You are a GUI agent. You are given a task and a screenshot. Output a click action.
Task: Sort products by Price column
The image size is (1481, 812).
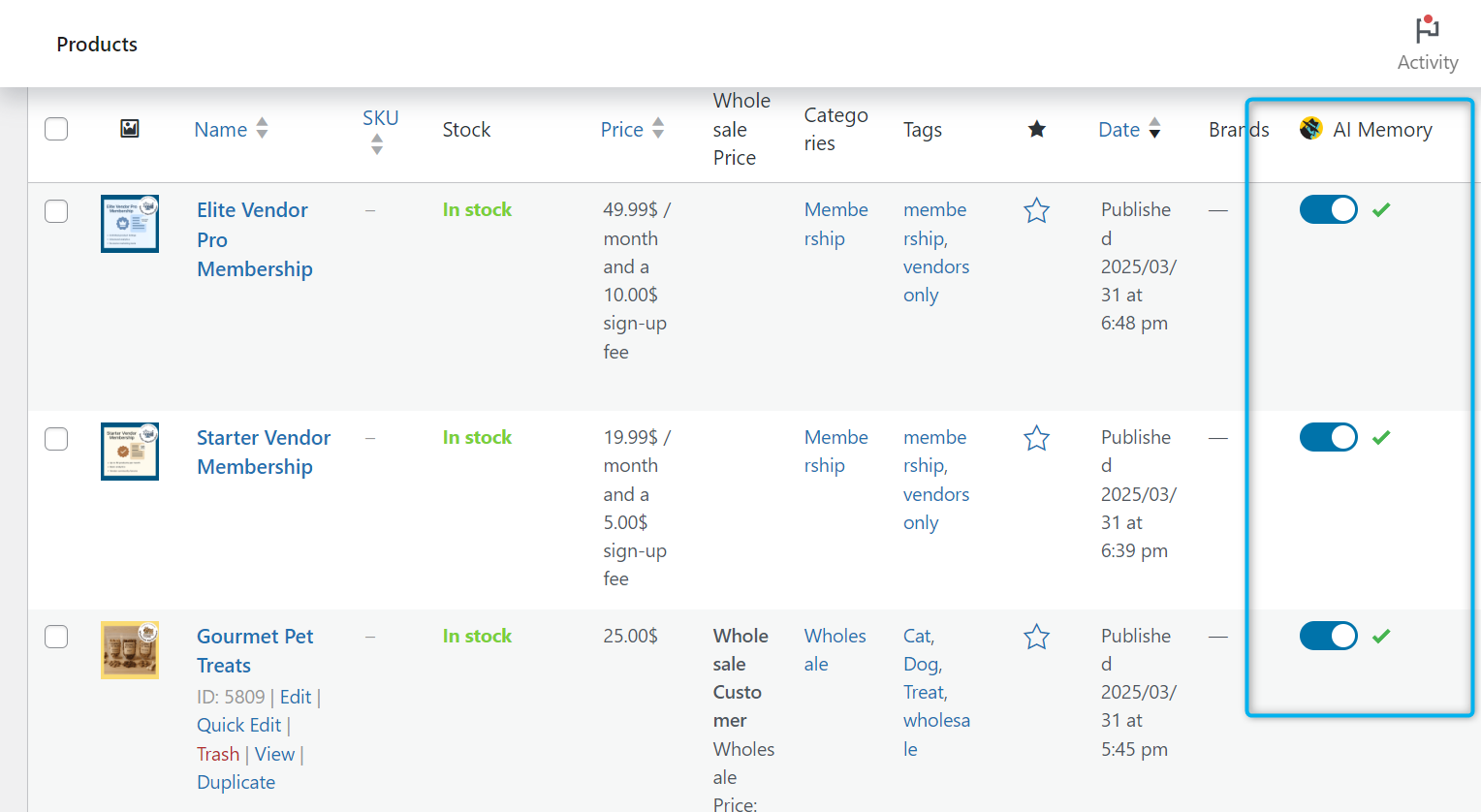coord(632,129)
